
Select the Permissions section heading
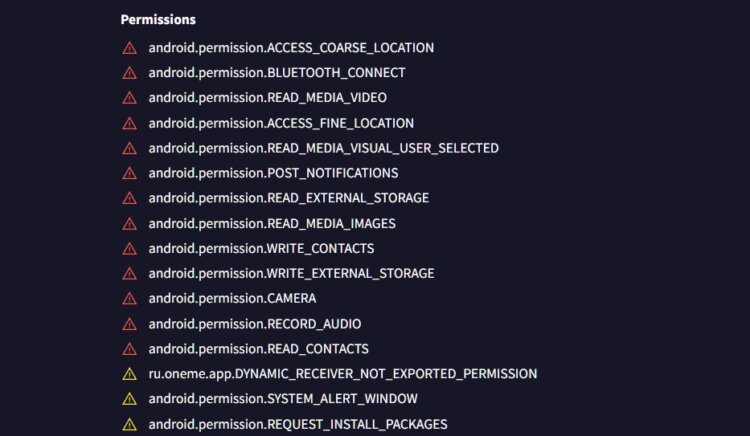[x=158, y=19]
